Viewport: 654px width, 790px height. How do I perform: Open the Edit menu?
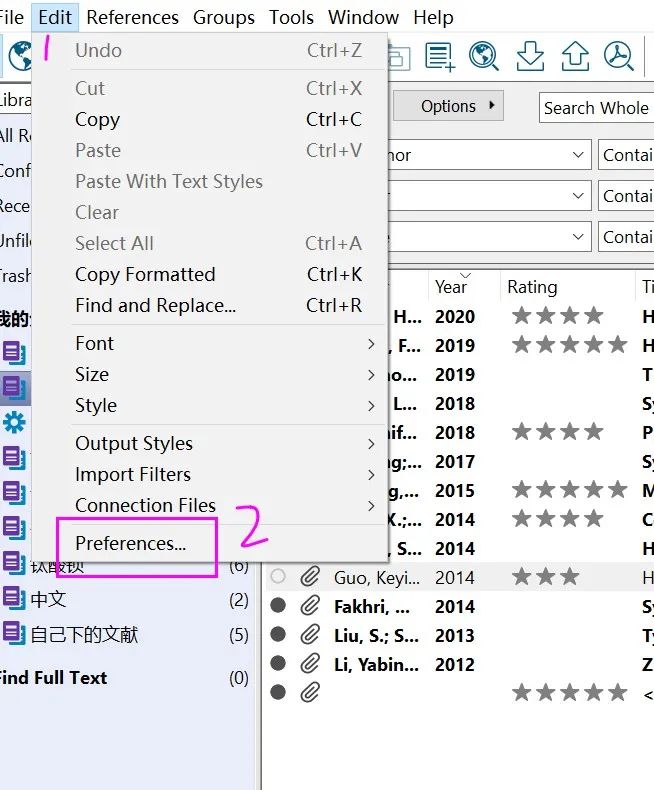[x=55, y=17]
